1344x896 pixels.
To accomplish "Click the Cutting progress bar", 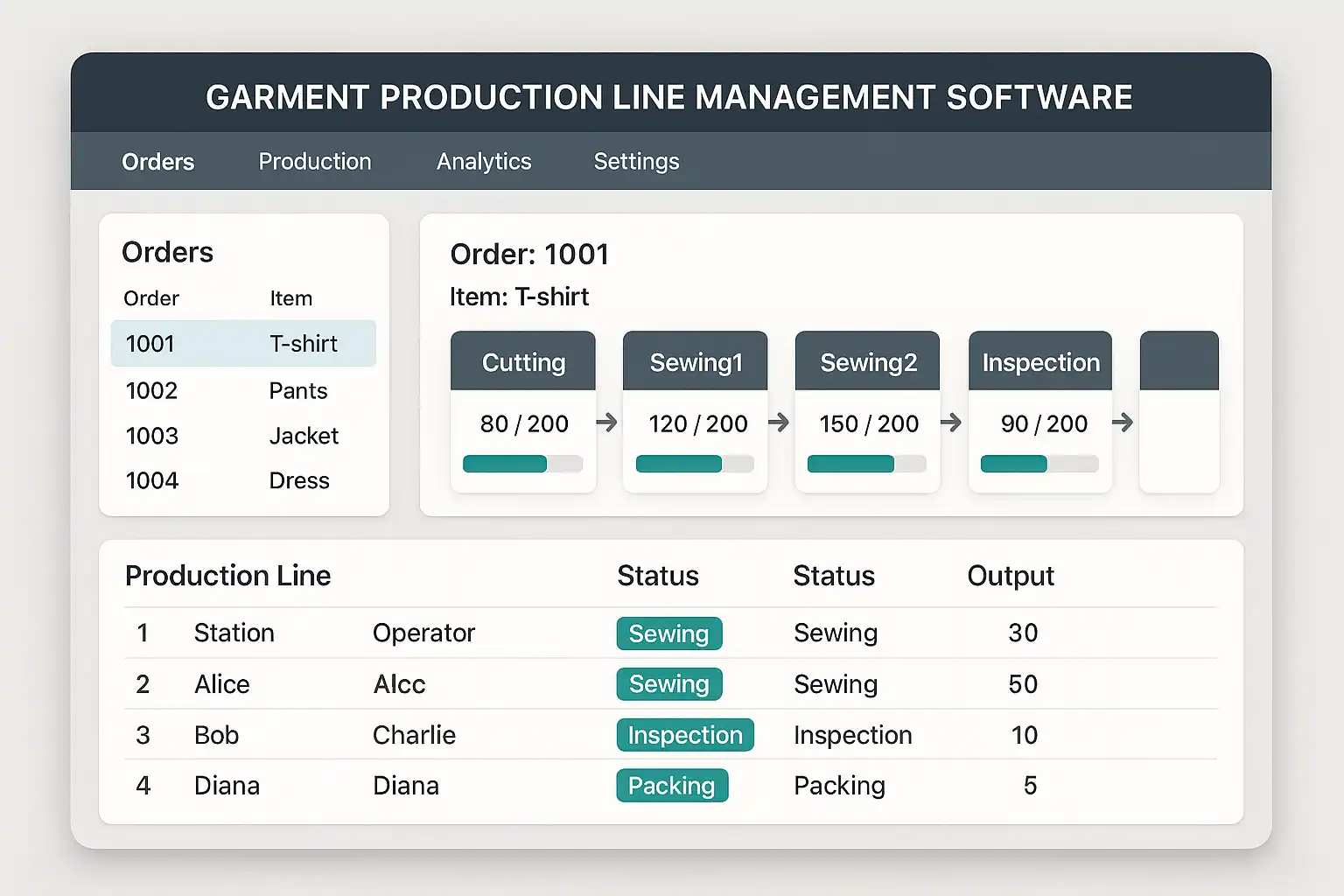I will [x=522, y=464].
